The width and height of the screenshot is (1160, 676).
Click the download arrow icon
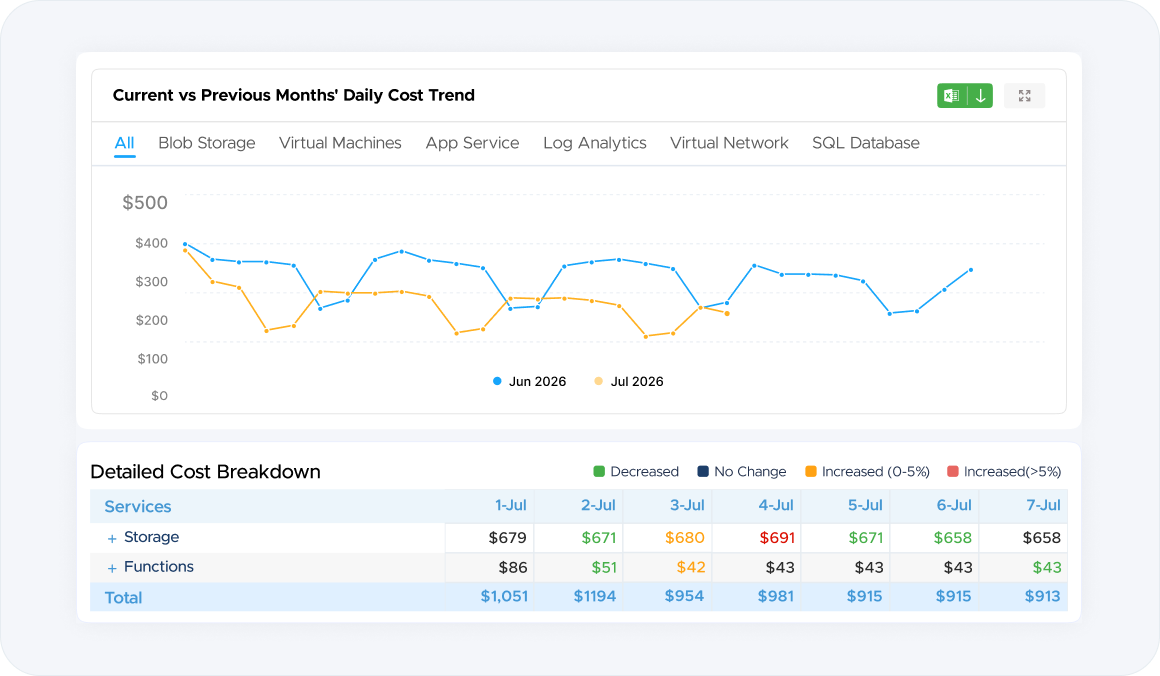click(980, 95)
